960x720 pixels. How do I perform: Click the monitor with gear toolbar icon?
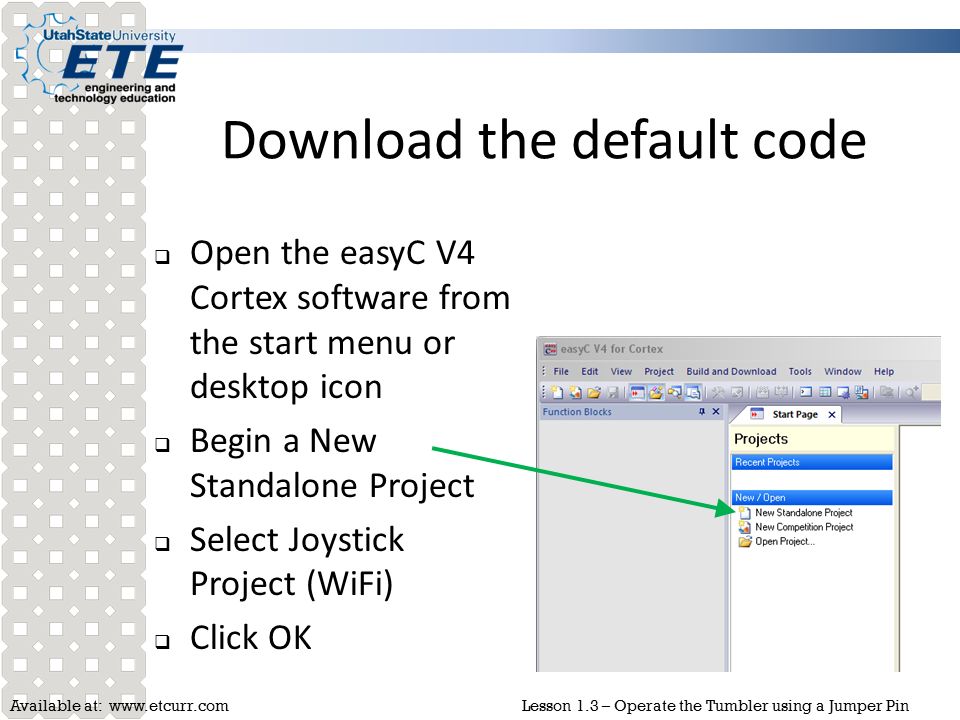pyautogui.click(x=844, y=392)
